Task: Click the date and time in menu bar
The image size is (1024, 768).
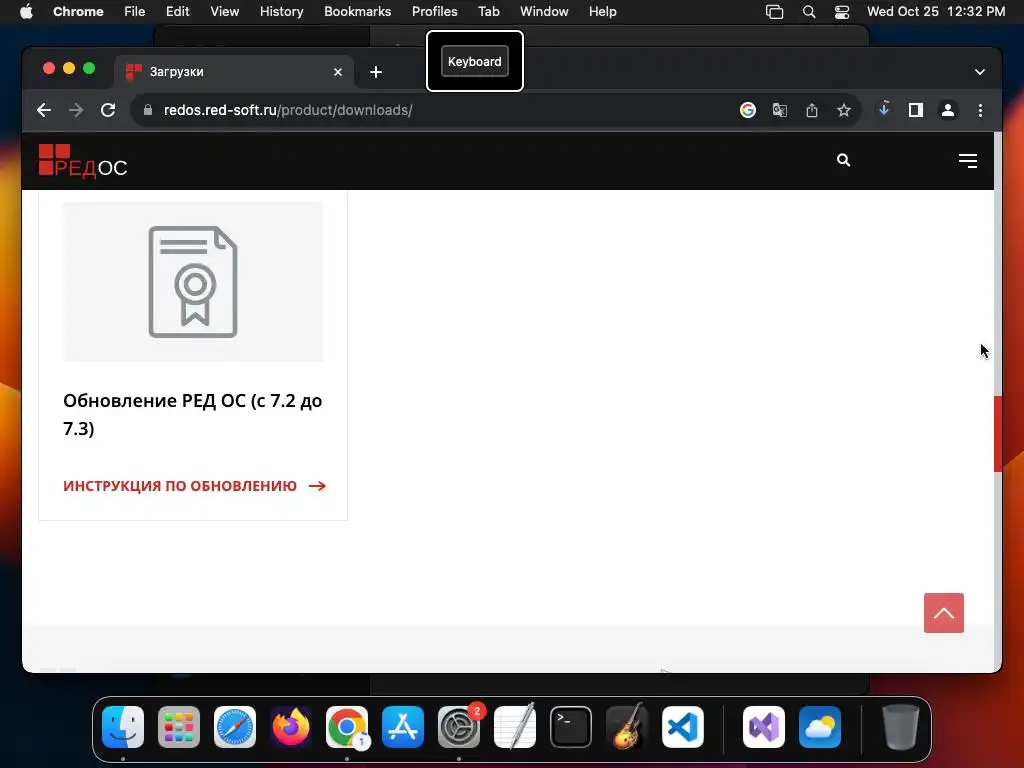Action: tap(936, 12)
